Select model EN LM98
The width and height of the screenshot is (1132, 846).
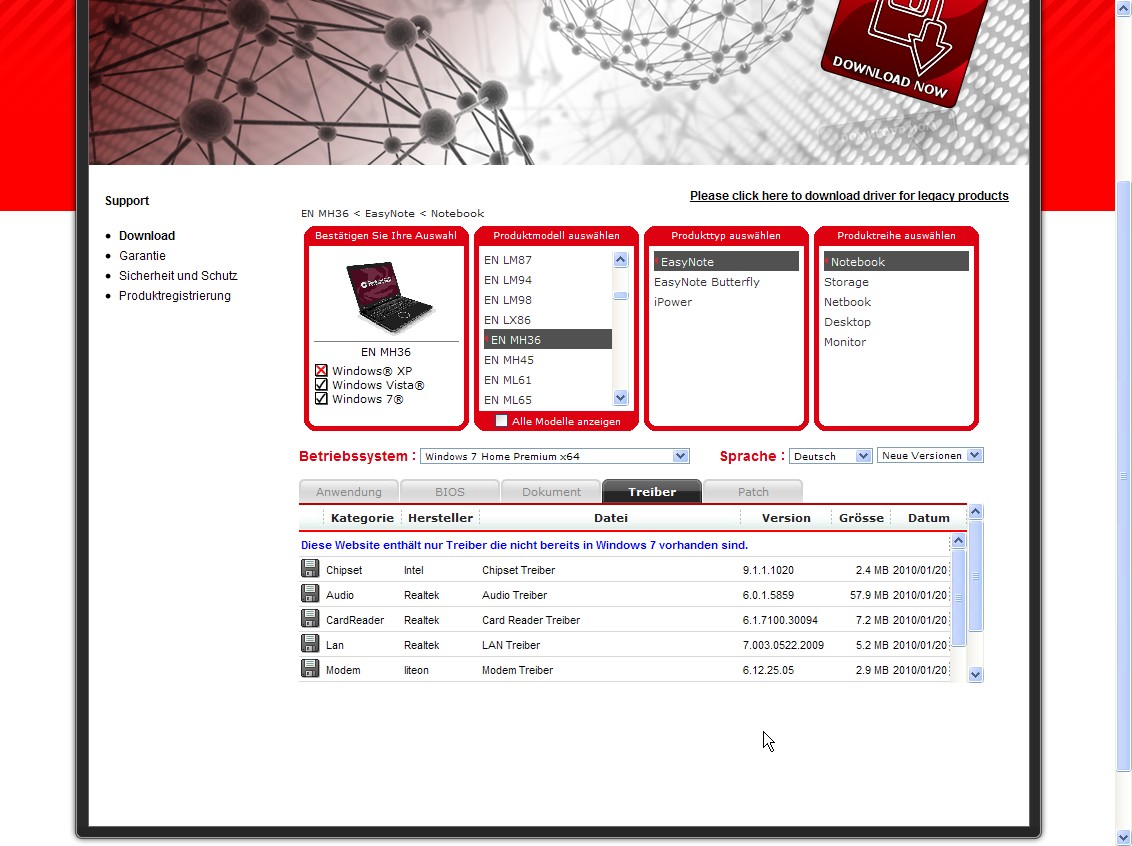[x=508, y=300]
